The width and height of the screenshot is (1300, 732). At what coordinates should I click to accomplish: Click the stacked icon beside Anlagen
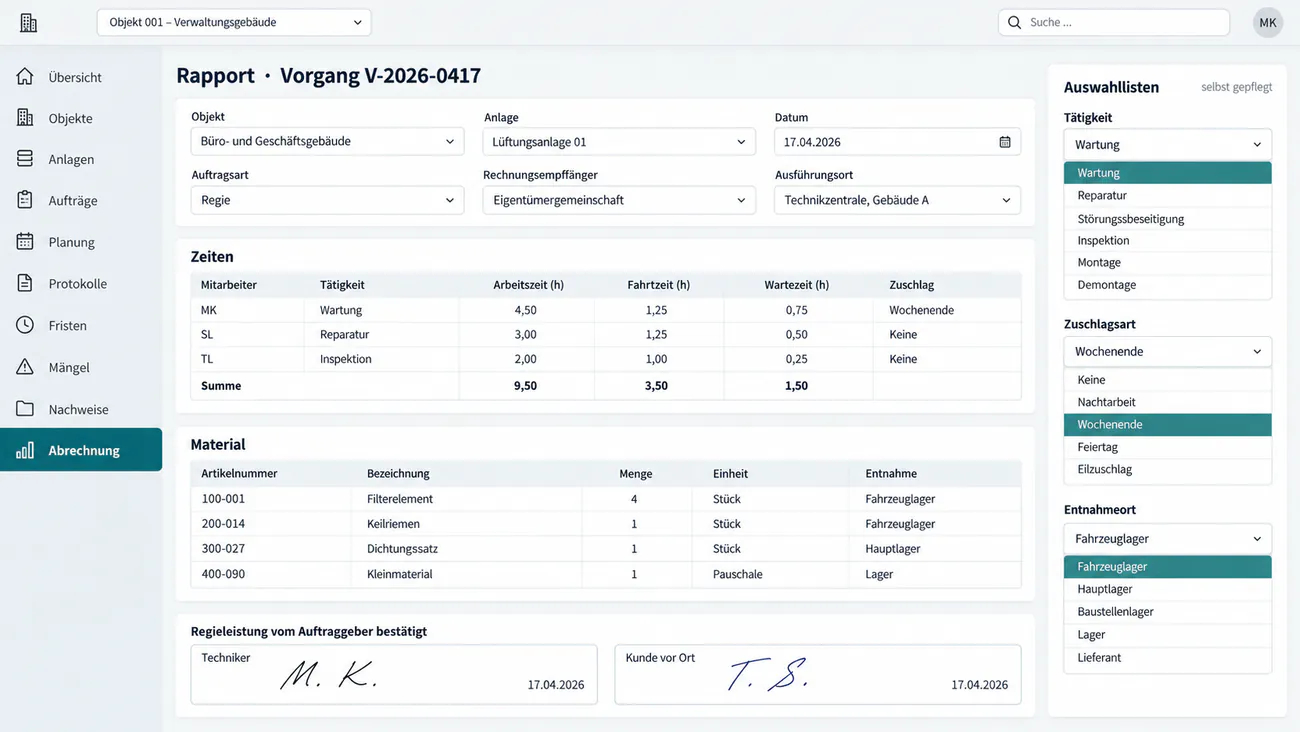[25, 159]
